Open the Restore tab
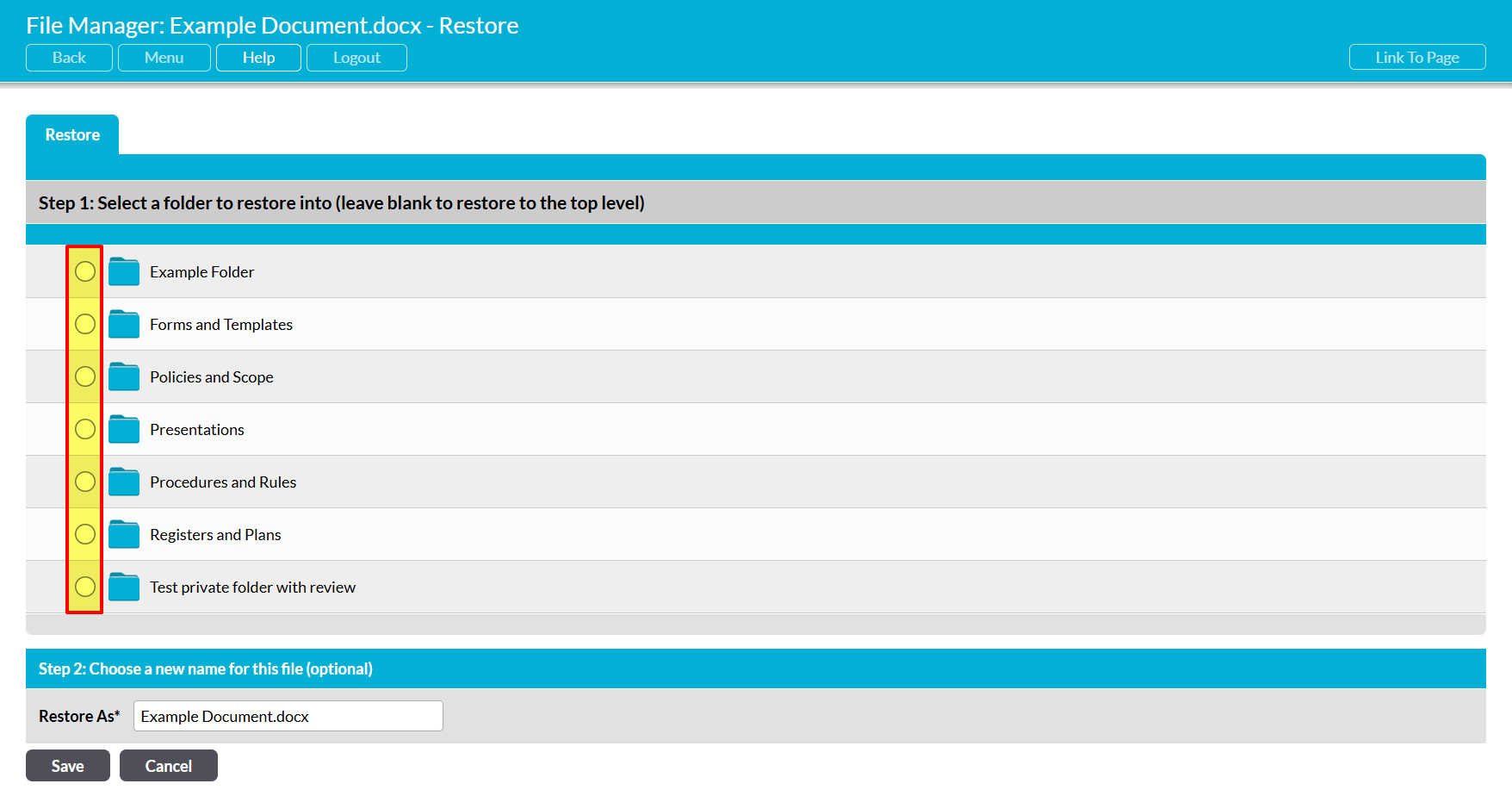 pyautogui.click(x=72, y=135)
